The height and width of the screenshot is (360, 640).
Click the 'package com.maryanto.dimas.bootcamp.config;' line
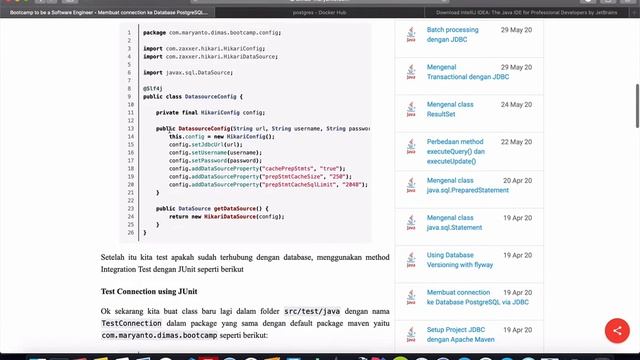212,33
